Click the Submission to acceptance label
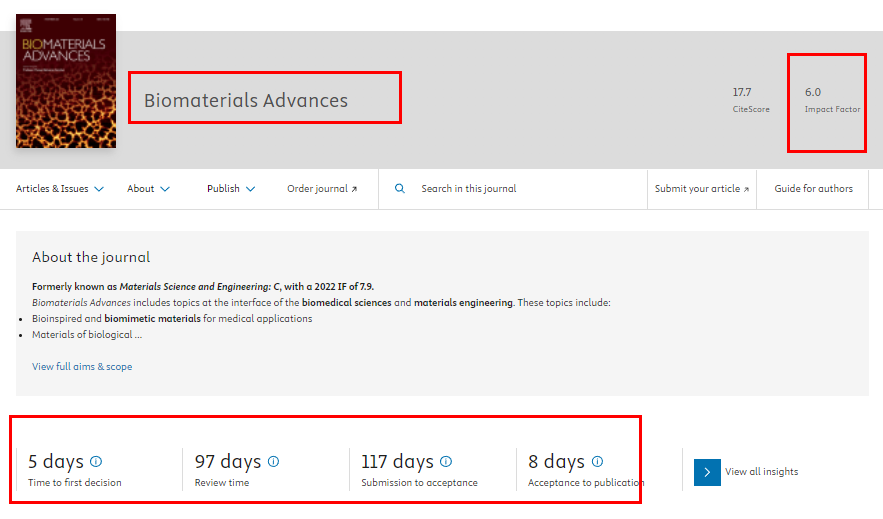883x519 pixels. click(x=420, y=482)
